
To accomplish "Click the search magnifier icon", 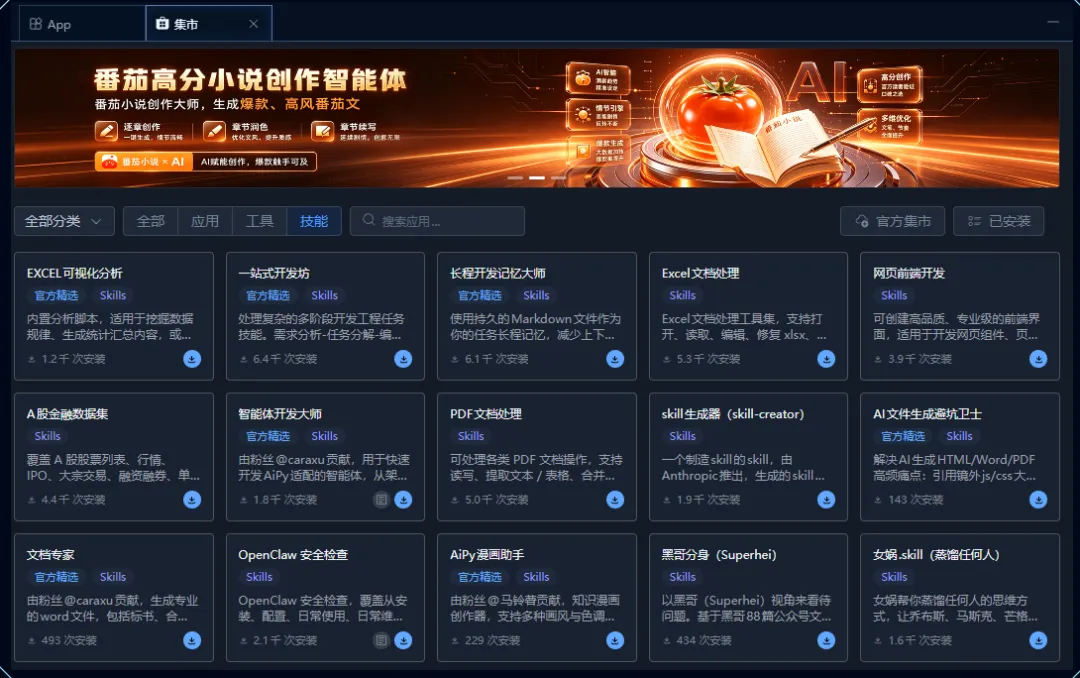I will click(x=369, y=220).
